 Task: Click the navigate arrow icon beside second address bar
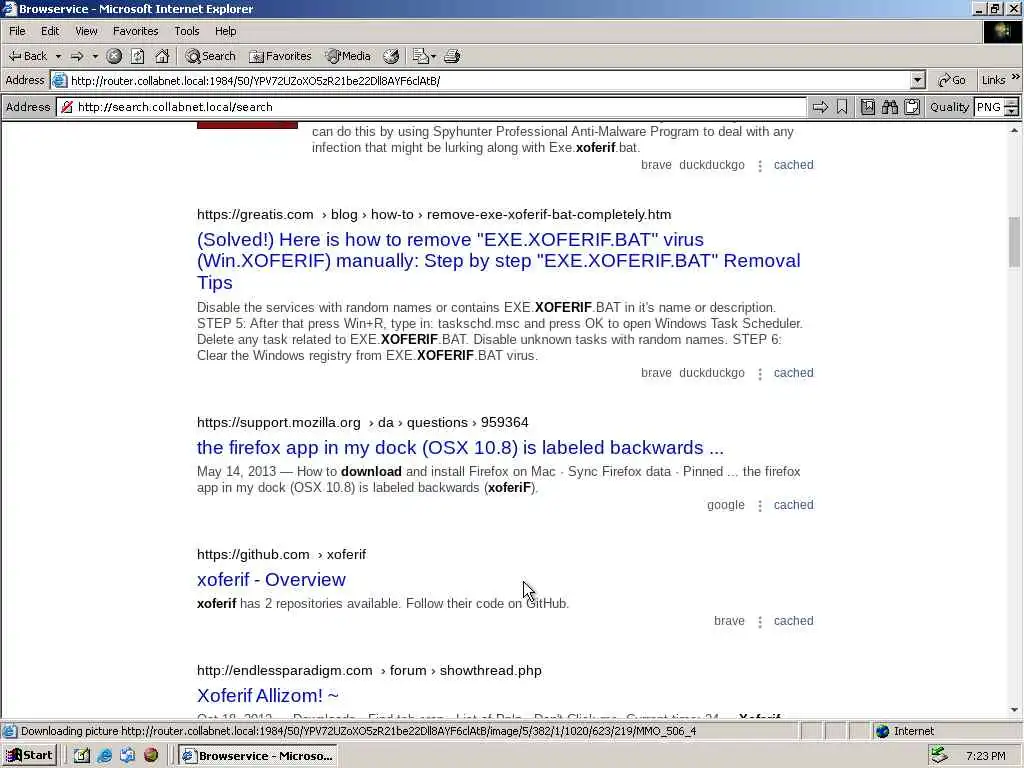click(x=820, y=107)
